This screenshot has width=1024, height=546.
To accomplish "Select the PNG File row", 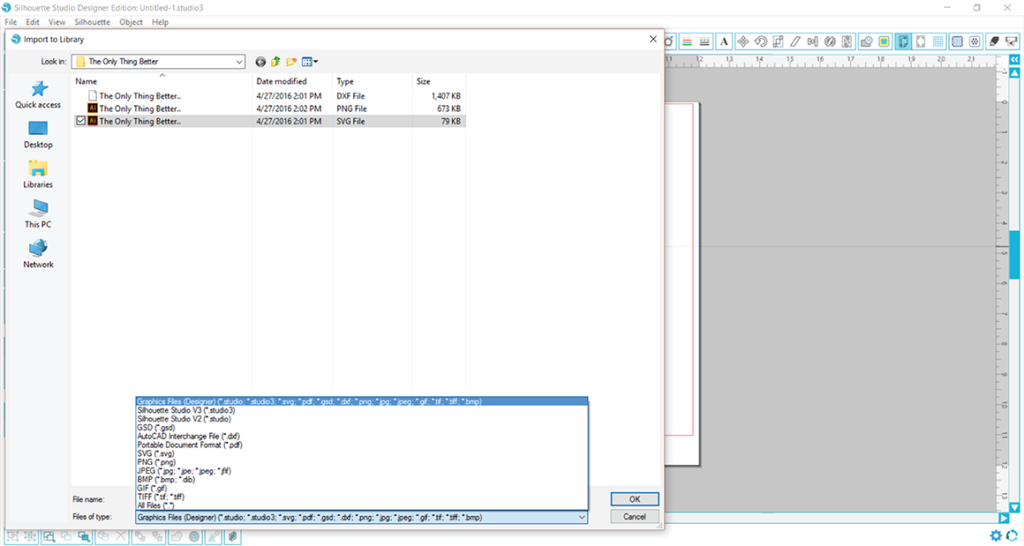I will (x=269, y=108).
